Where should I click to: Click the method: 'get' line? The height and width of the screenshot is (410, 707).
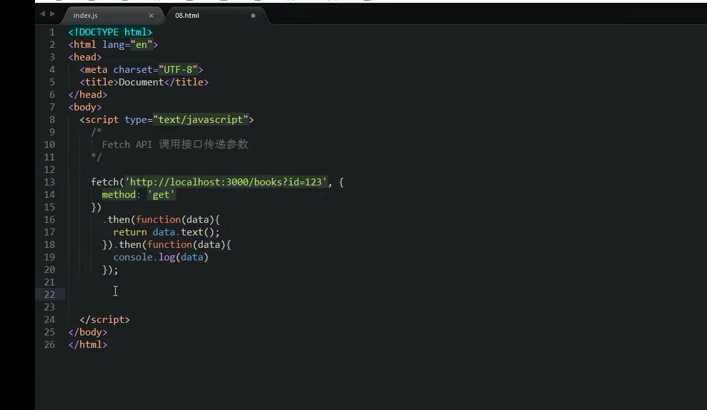click(138, 194)
